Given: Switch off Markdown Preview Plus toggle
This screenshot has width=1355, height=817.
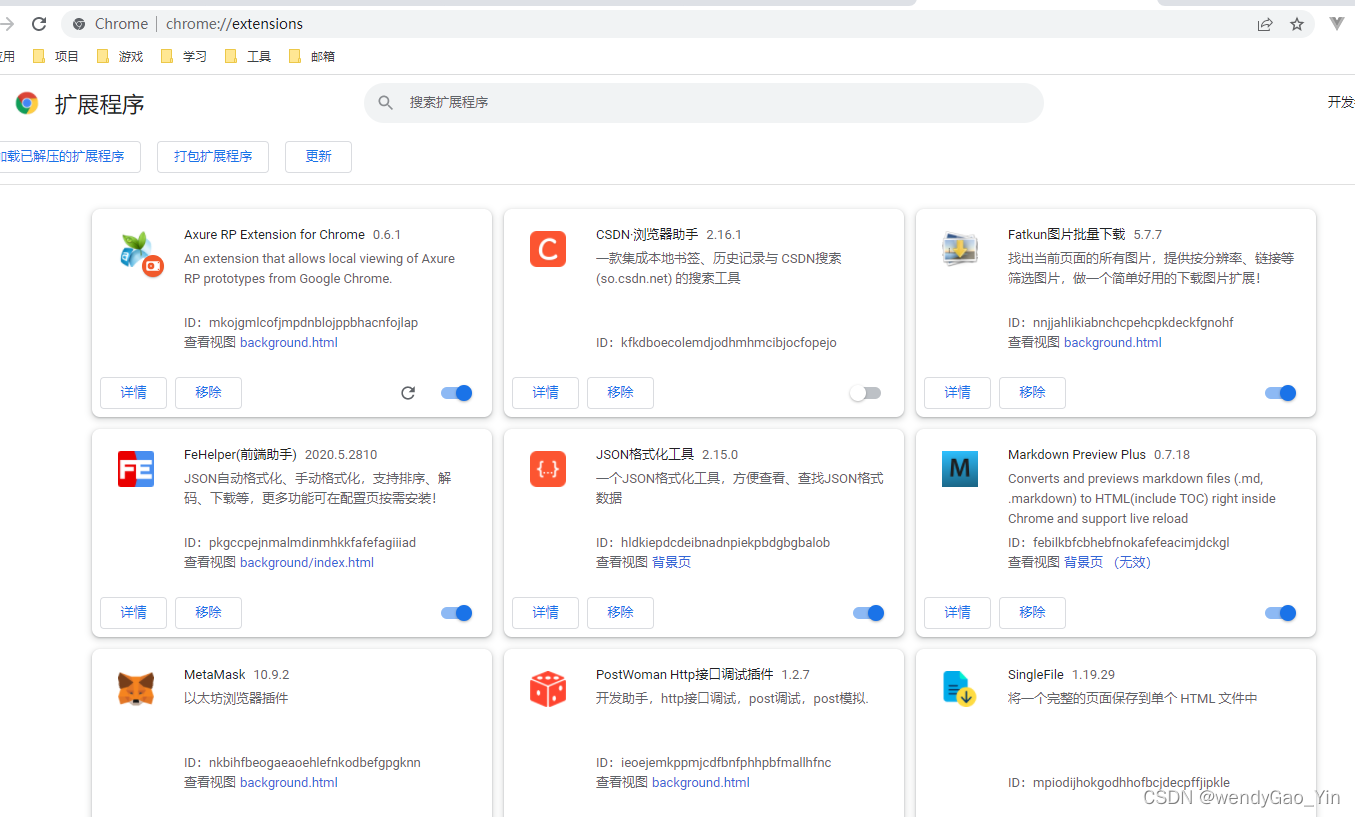Looking at the screenshot, I should (1281, 613).
